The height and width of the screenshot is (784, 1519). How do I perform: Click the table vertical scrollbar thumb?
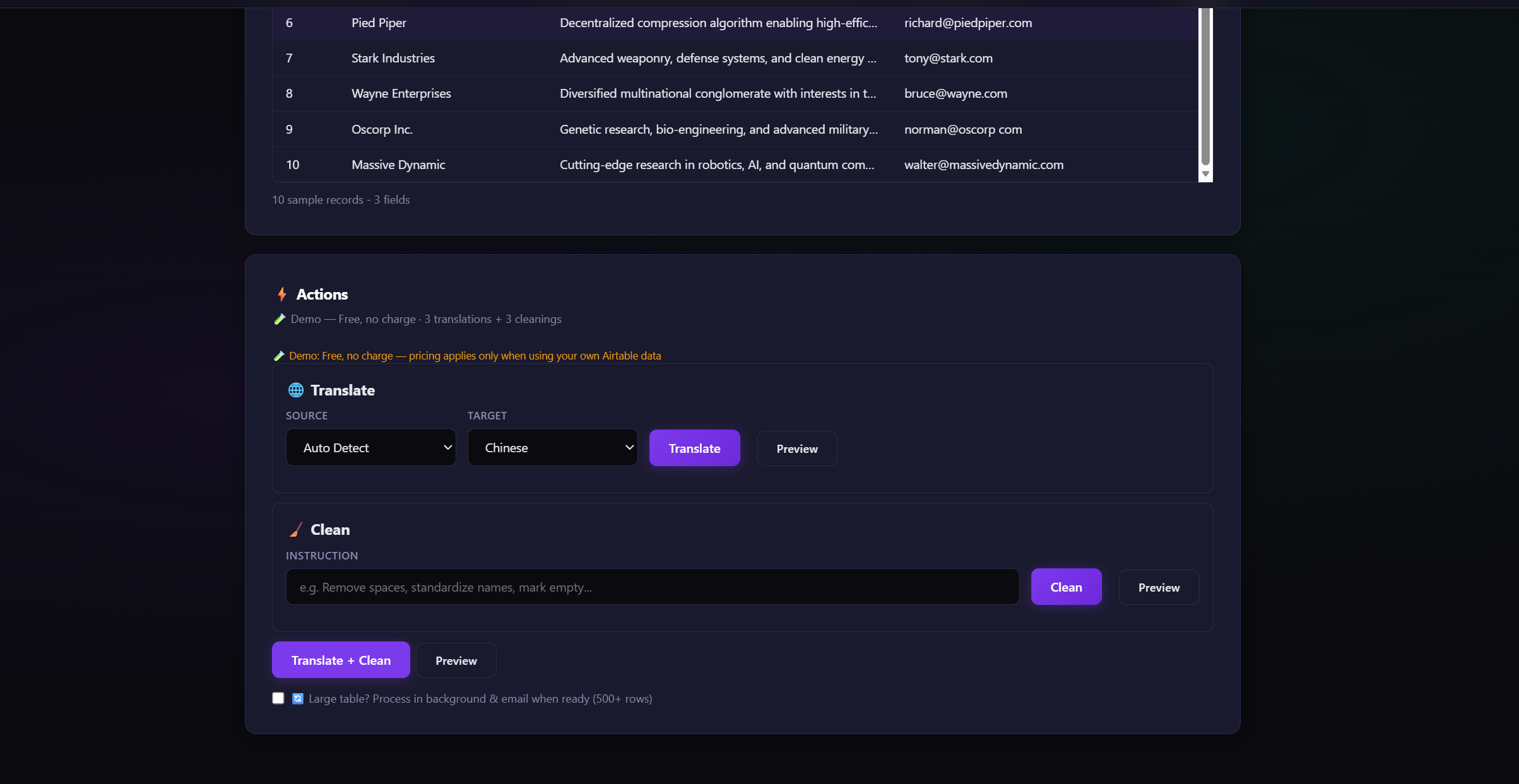coord(1205,86)
